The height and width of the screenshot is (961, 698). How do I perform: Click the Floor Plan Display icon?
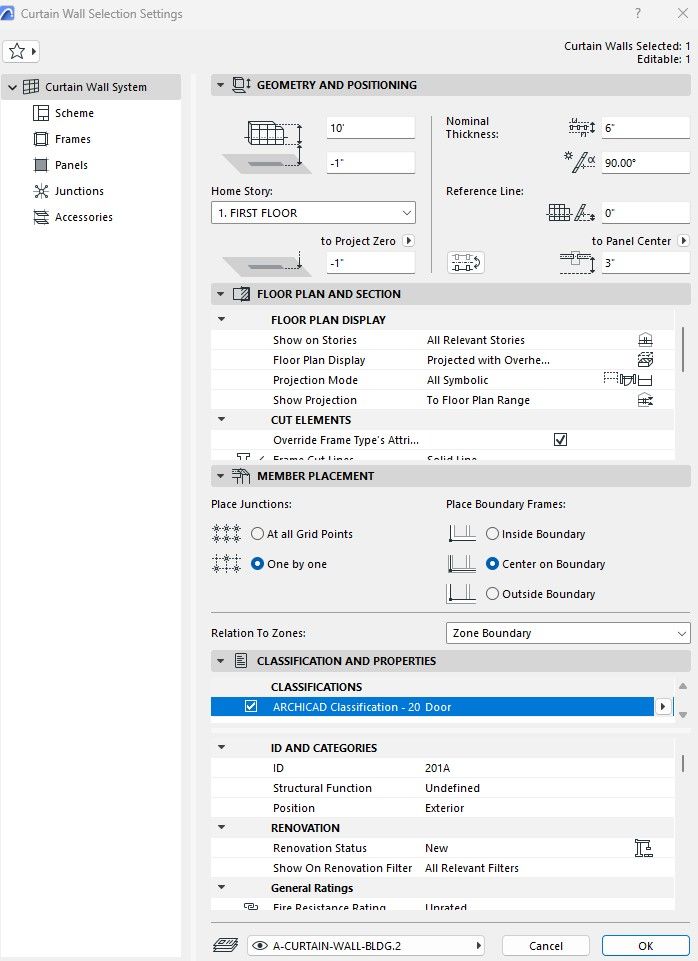[x=645, y=360]
